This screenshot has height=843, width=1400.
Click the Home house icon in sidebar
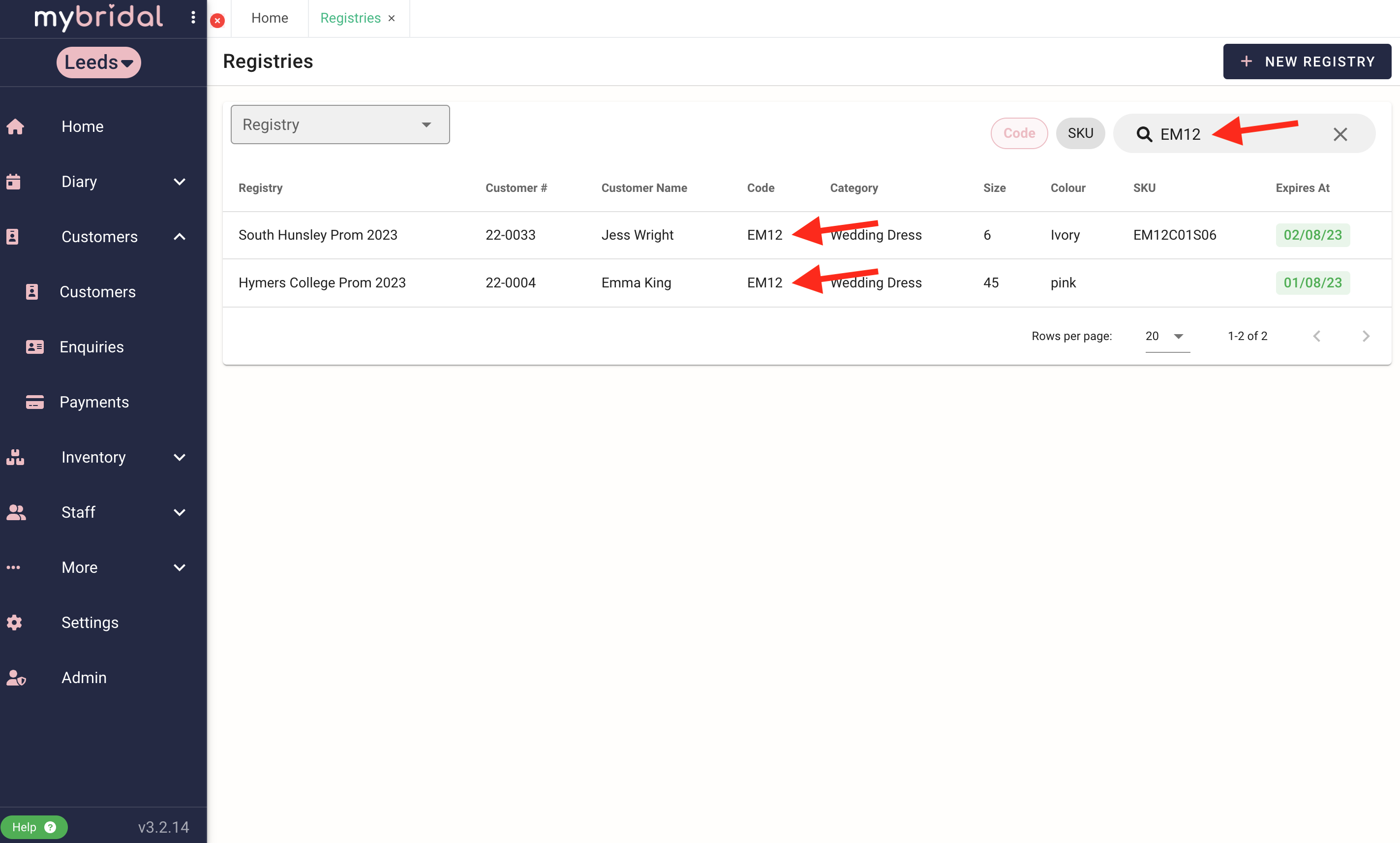(15, 126)
